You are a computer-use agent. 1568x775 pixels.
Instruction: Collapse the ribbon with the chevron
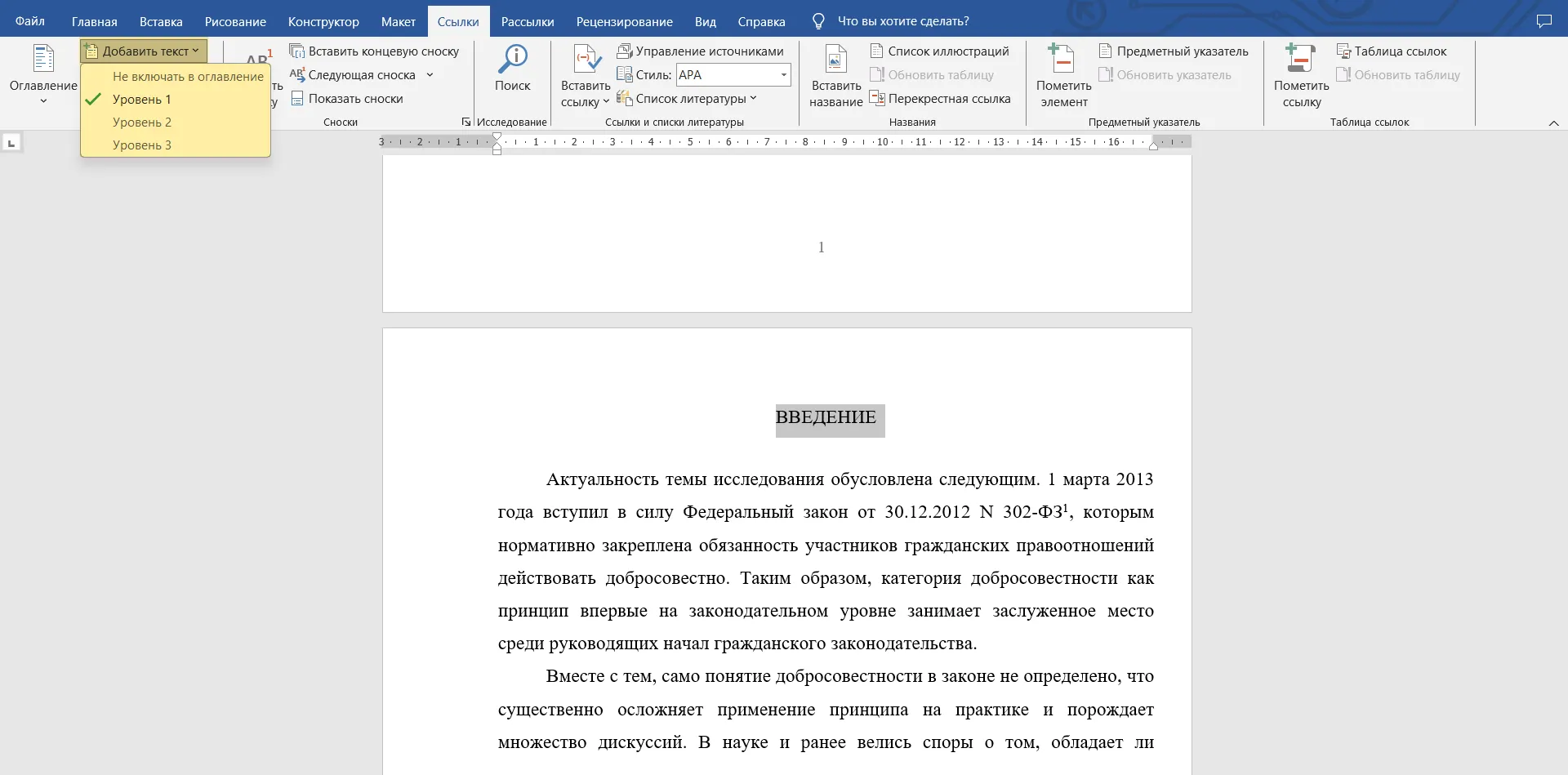point(1553,122)
